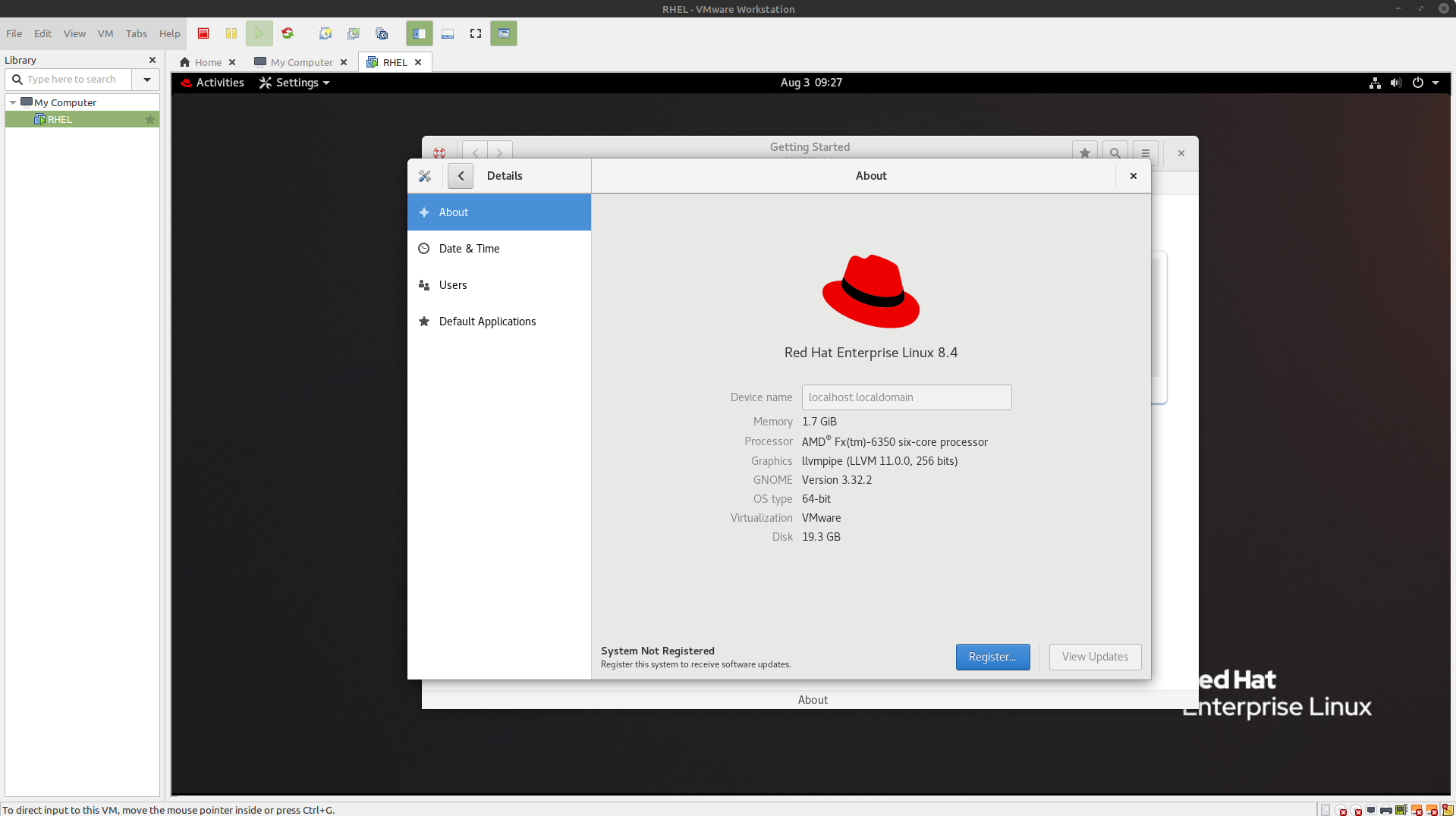This screenshot has width=1456, height=816.
Task: Open the hamburger menu in Getting Started window
Action: click(1146, 152)
